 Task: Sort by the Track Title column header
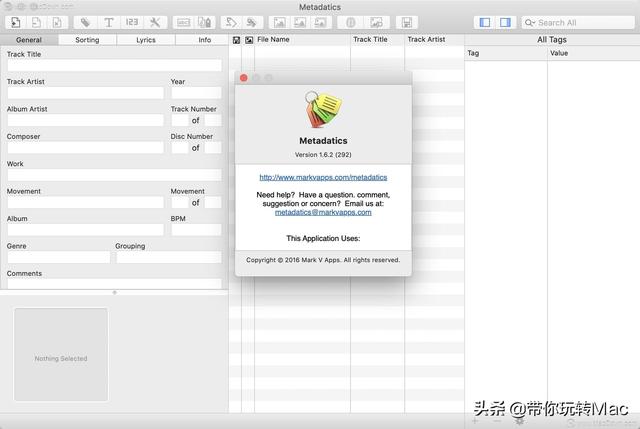(x=377, y=40)
